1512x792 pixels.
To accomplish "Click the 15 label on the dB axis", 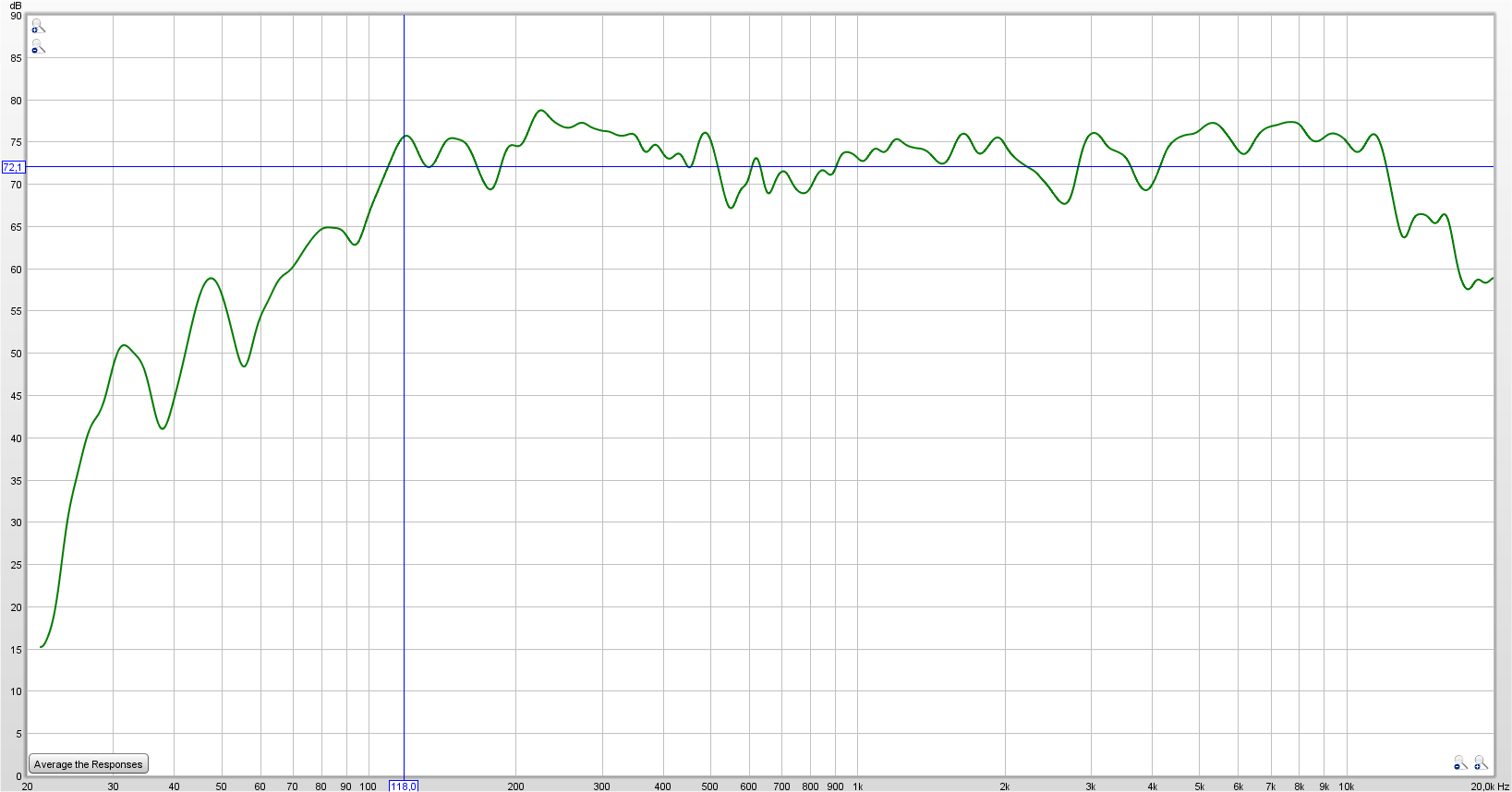I will (16, 650).
